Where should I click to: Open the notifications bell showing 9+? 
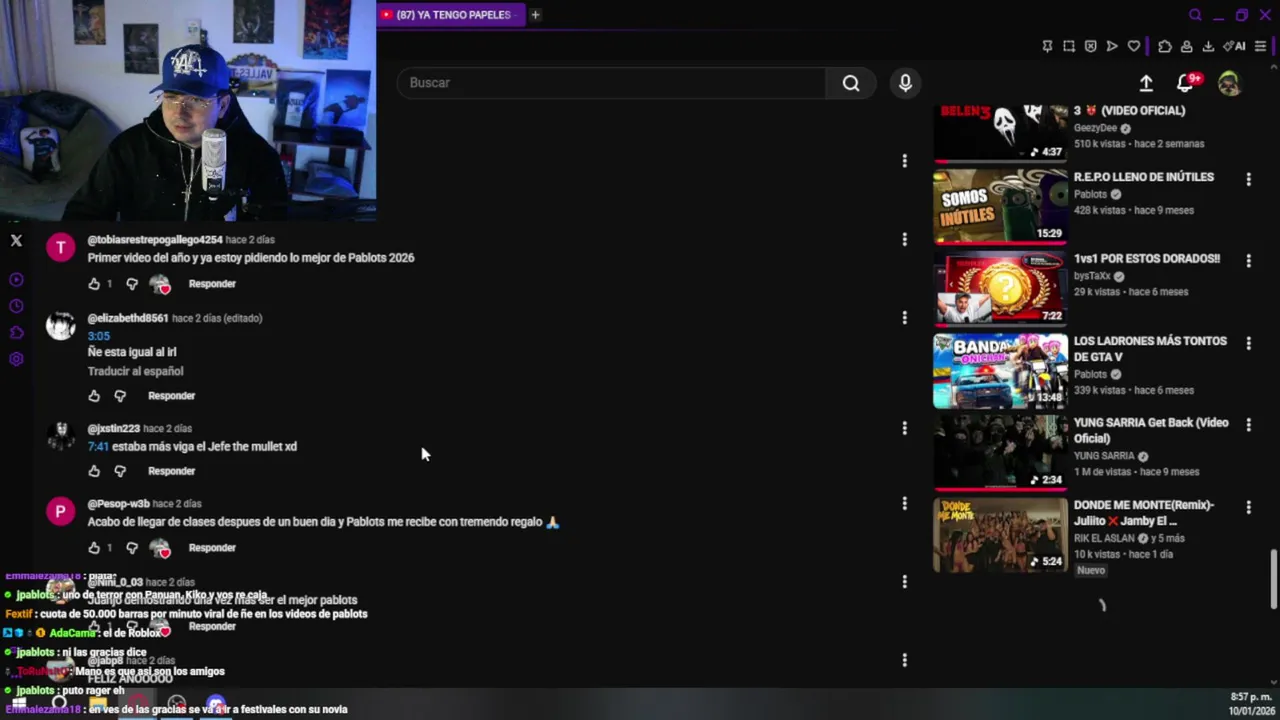(1187, 83)
